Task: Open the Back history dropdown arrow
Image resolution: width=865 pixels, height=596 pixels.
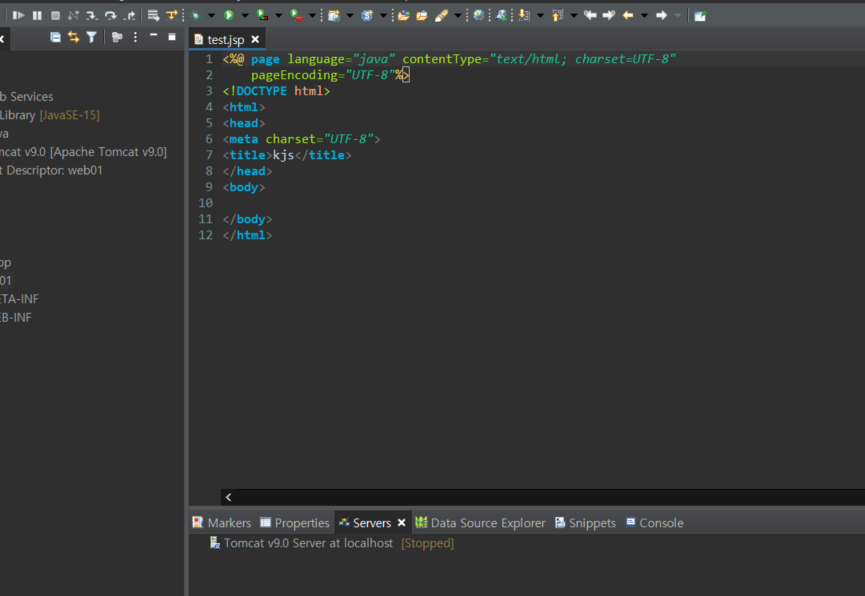Action: tap(644, 15)
